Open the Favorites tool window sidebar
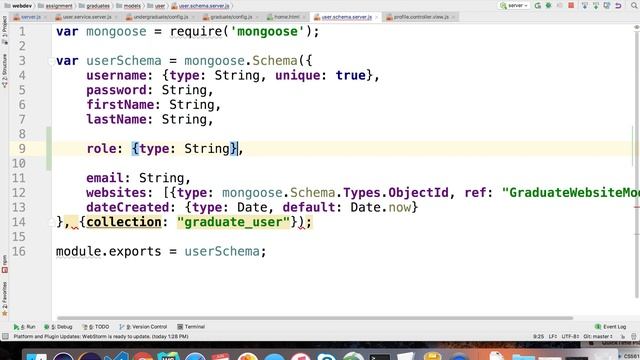 (x=4, y=299)
